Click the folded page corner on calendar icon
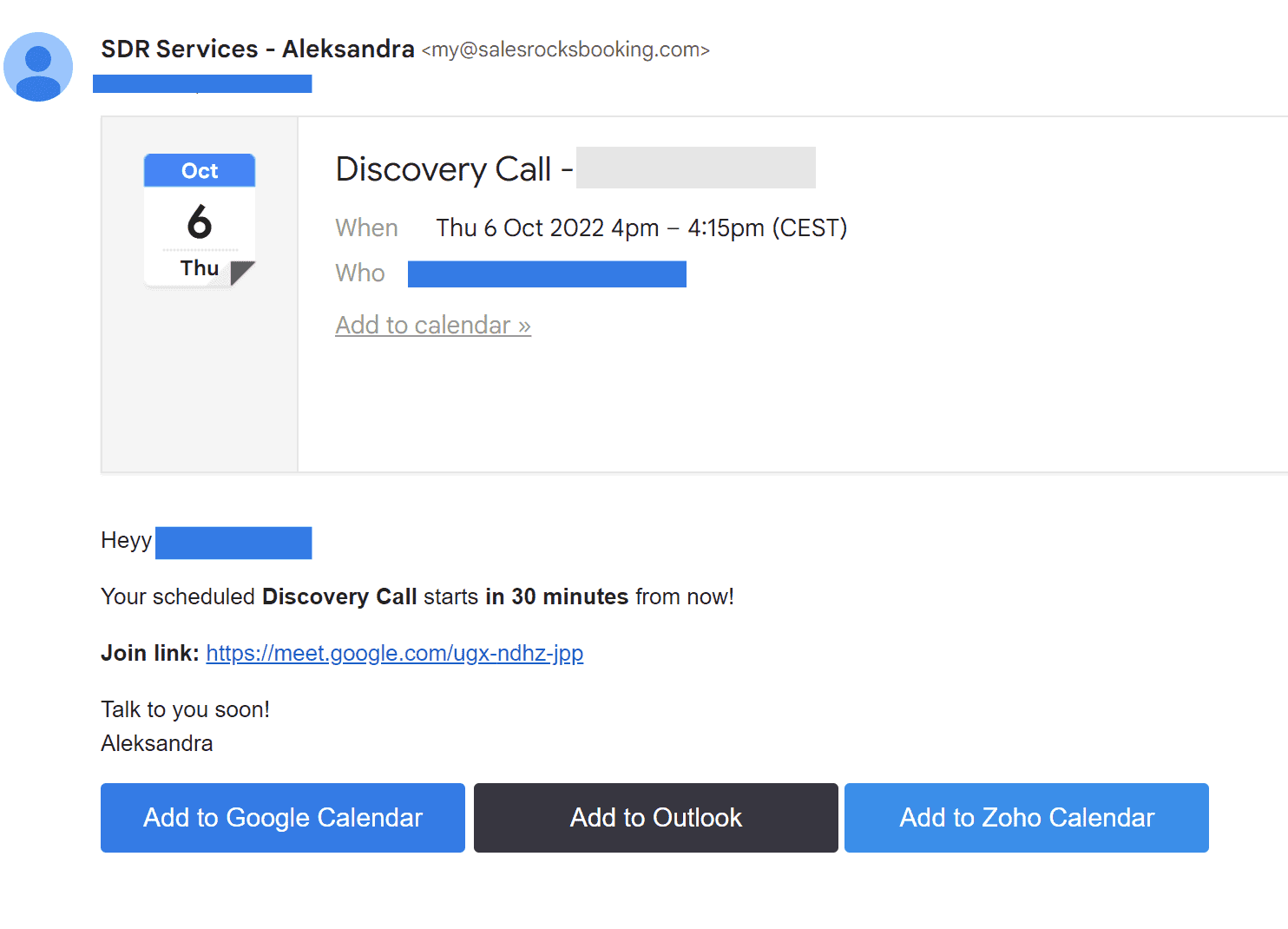This screenshot has width=1288, height=929. 242,273
